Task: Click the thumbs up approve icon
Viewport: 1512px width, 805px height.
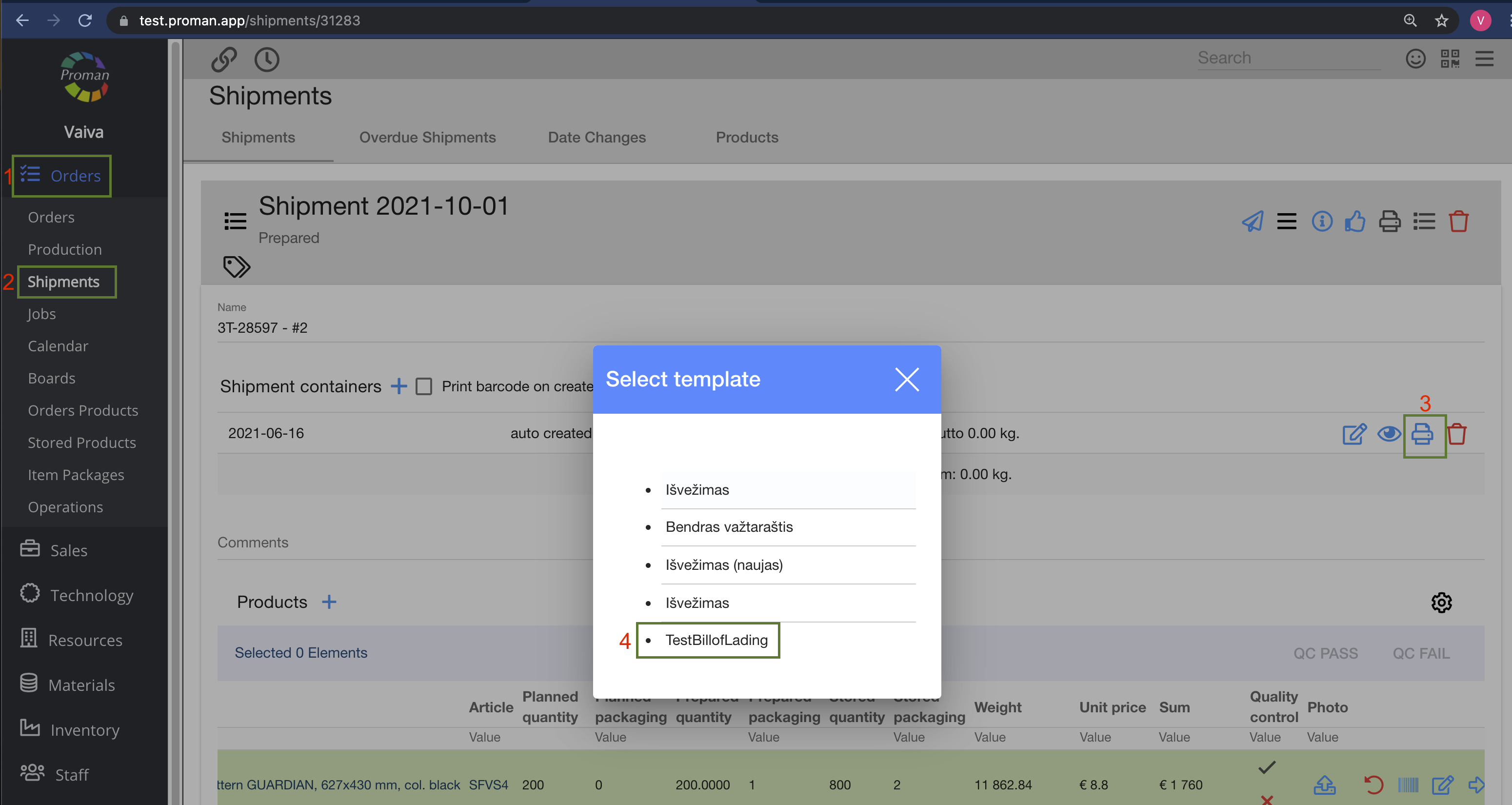Action: tap(1354, 221)
